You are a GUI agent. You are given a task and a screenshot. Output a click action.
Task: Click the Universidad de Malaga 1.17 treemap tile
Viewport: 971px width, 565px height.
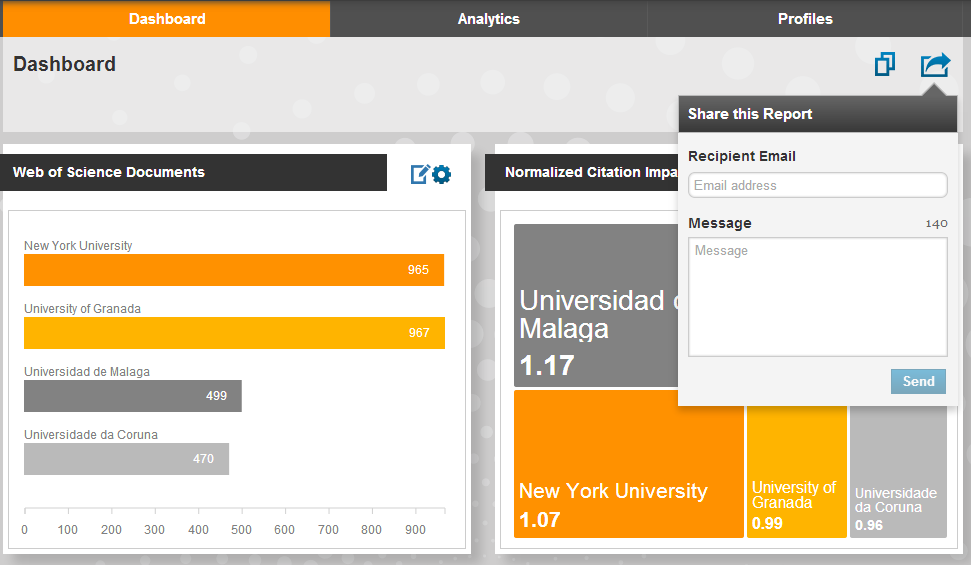pyautogui.click(x=596, y=305)
